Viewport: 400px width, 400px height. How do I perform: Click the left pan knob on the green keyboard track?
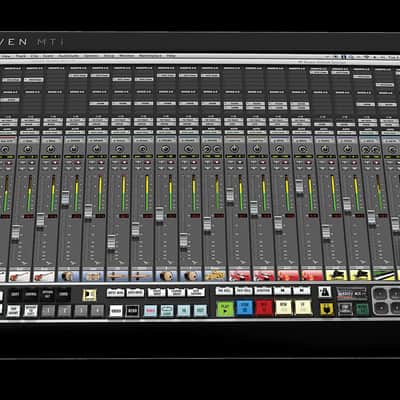pos(365,149)
